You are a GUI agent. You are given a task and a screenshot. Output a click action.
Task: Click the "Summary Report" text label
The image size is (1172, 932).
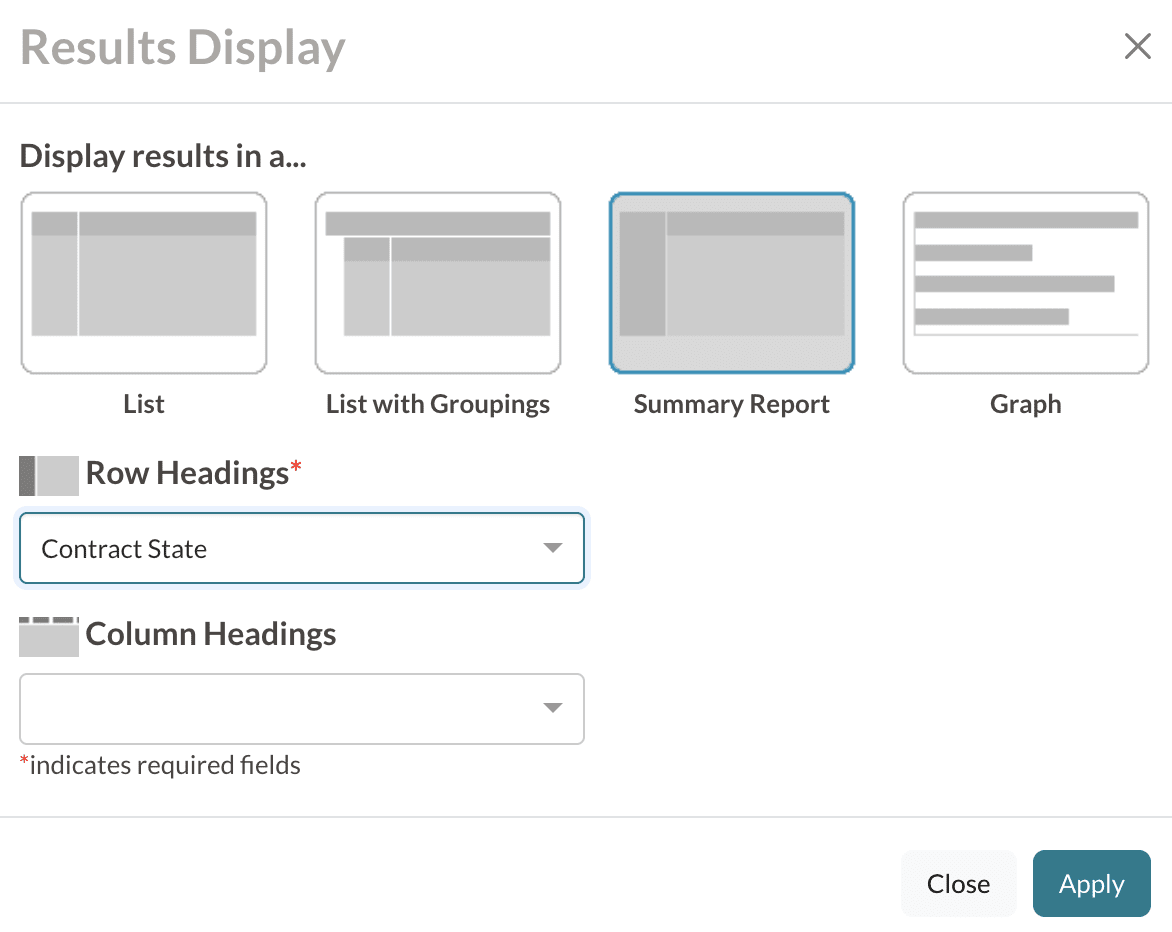click(x=732, y=404)
